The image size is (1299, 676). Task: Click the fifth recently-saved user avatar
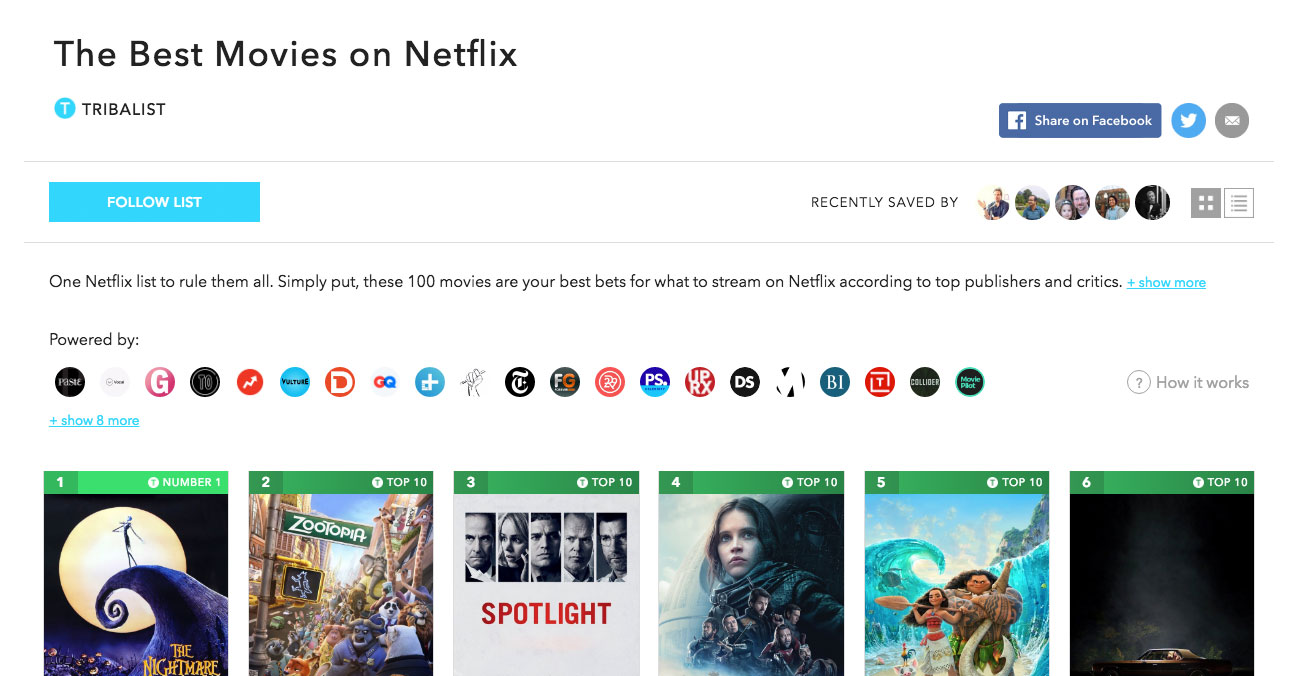point(1152,203)
